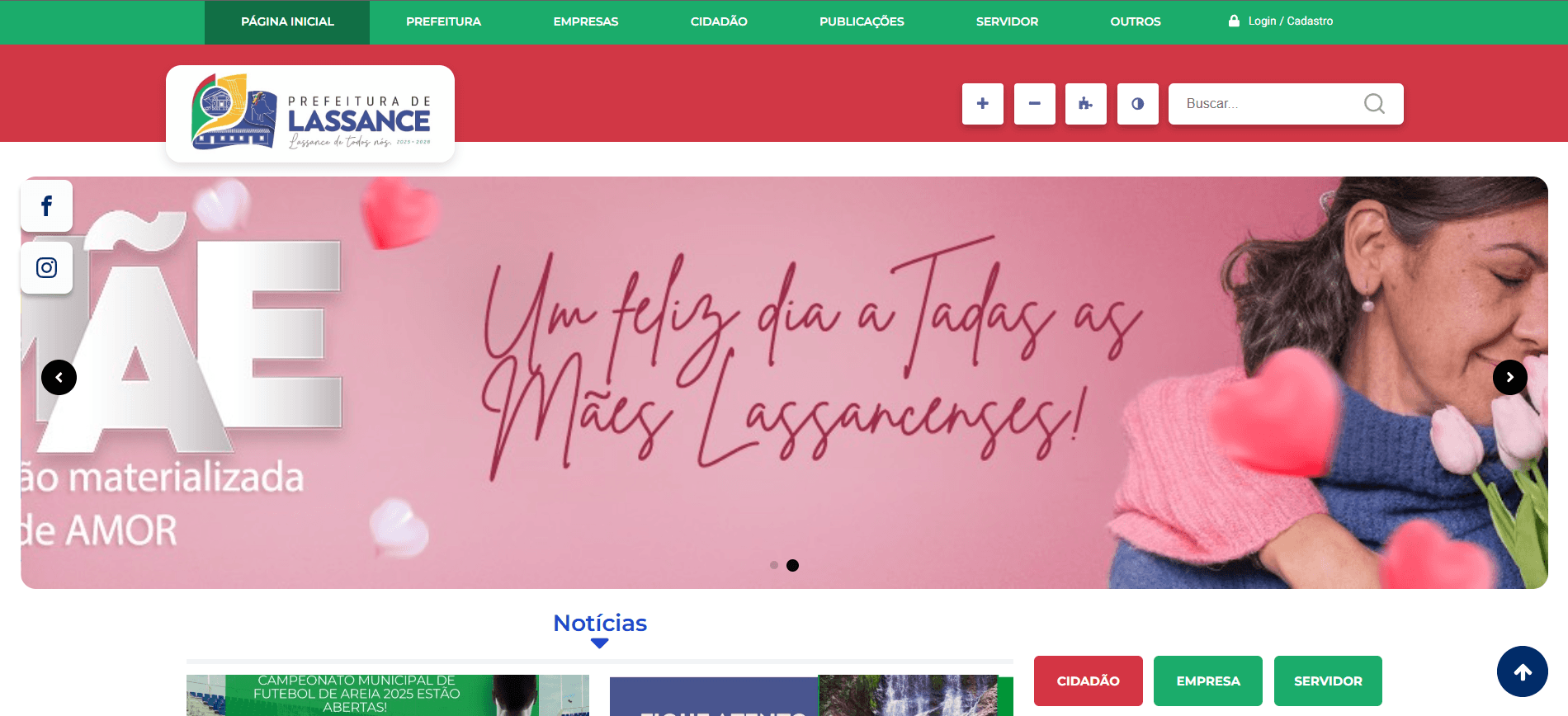Click the red Cidadão button
This screenshot has height=716, width=1568.
[1088, 681]
